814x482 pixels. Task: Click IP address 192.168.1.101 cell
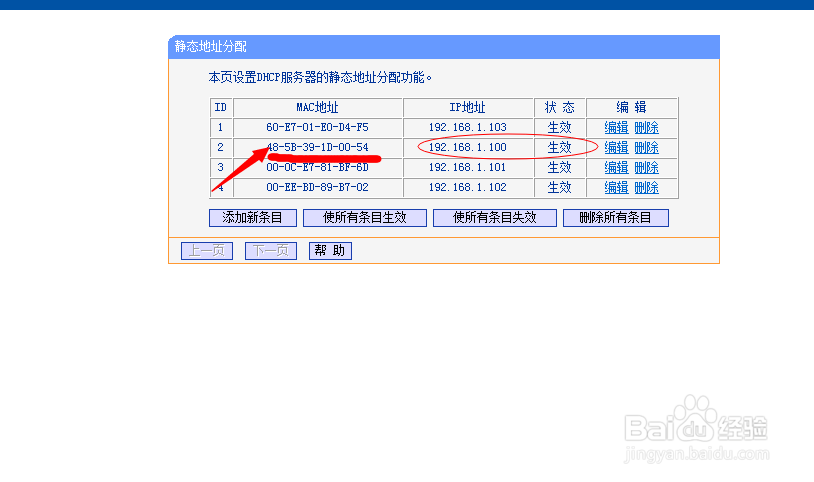pyautogui.click(x=468, y=167)
